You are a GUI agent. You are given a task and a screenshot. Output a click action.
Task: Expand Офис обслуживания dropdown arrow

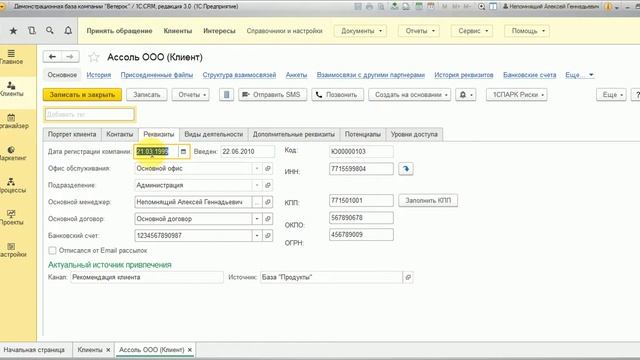(x=257, y=168)
